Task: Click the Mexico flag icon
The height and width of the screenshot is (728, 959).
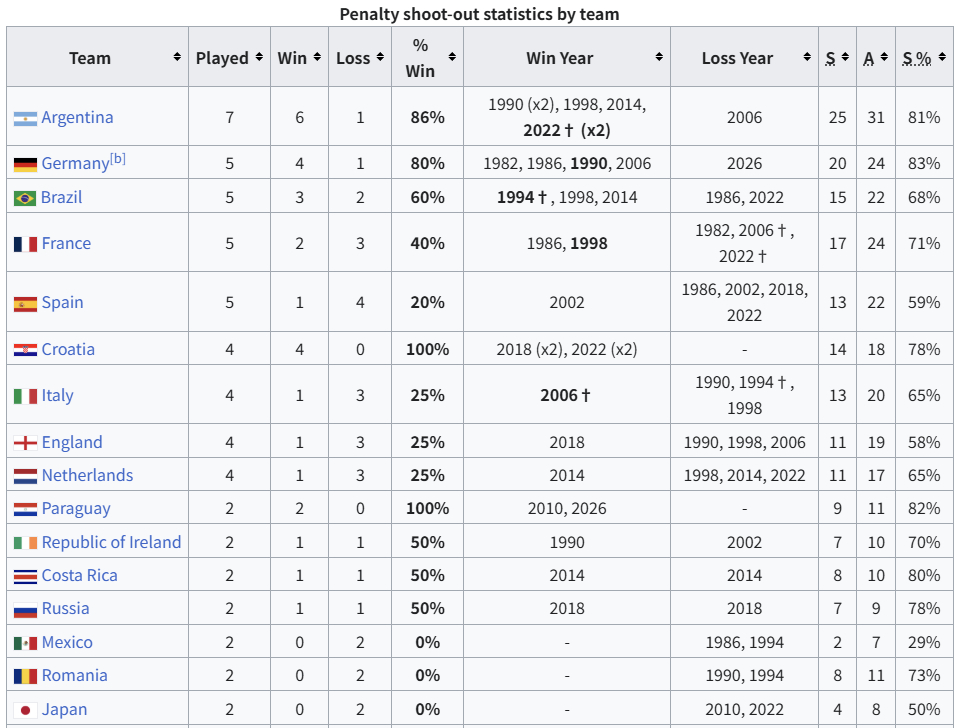Action: [25, 643]
